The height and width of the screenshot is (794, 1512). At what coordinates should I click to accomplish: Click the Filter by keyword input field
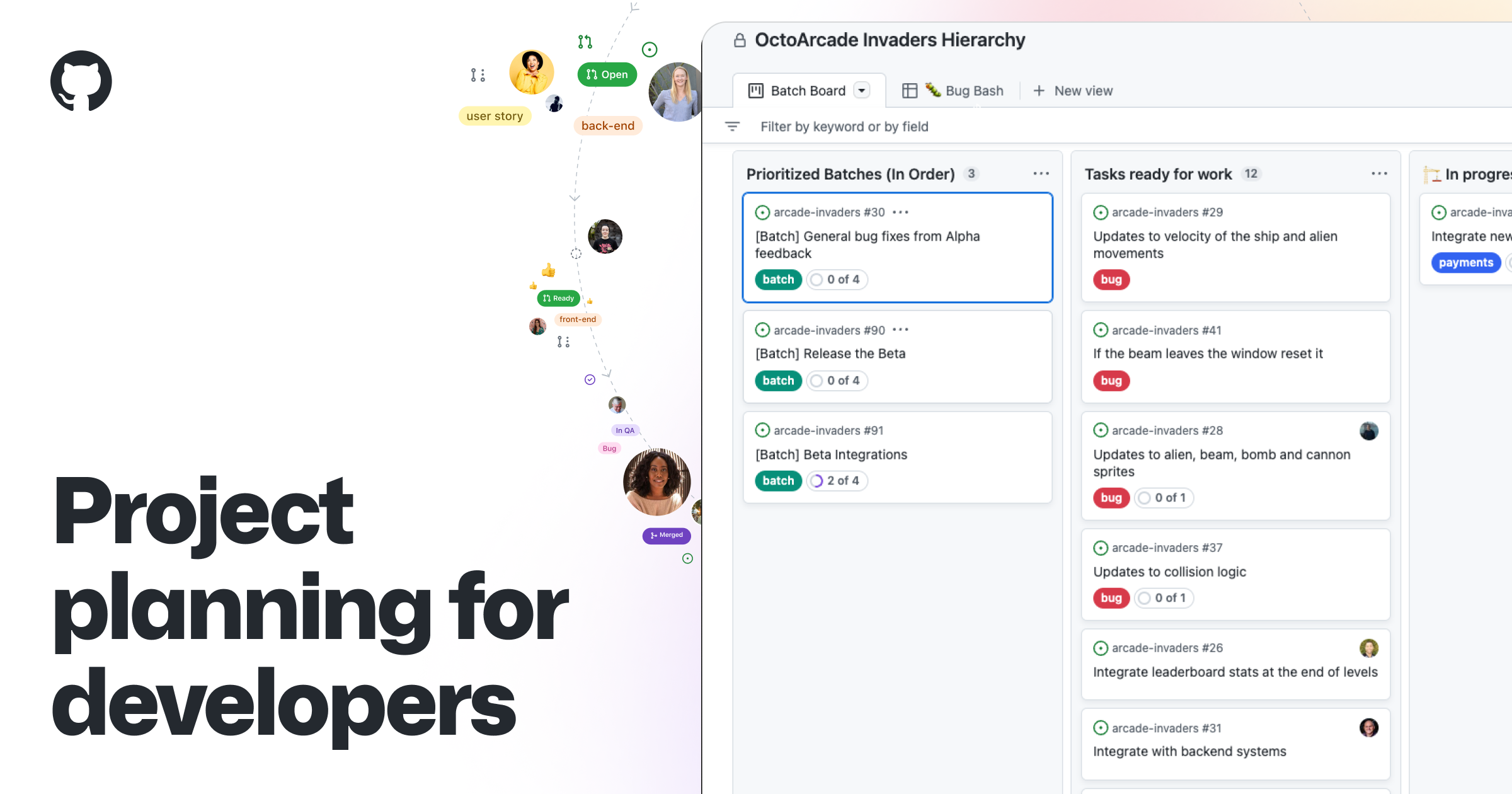[844, 127]
